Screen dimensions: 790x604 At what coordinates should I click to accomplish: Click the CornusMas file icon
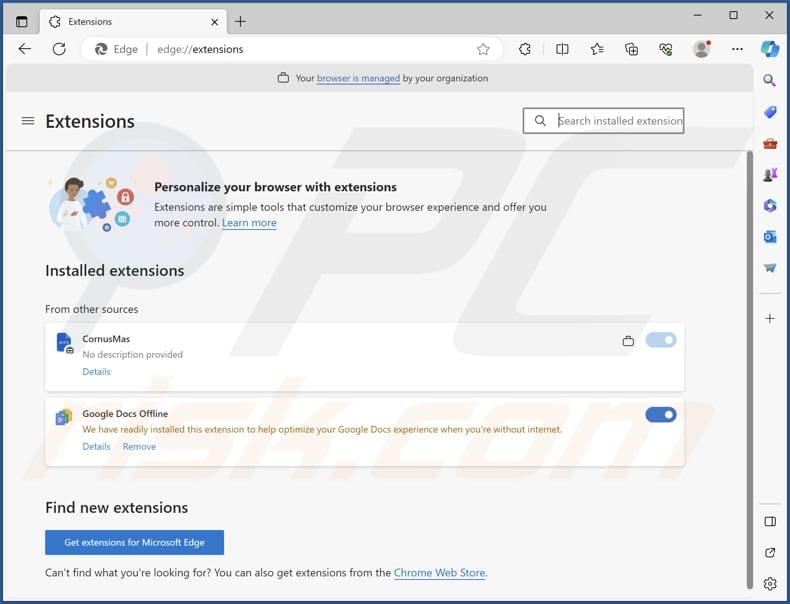pos(64,343)
